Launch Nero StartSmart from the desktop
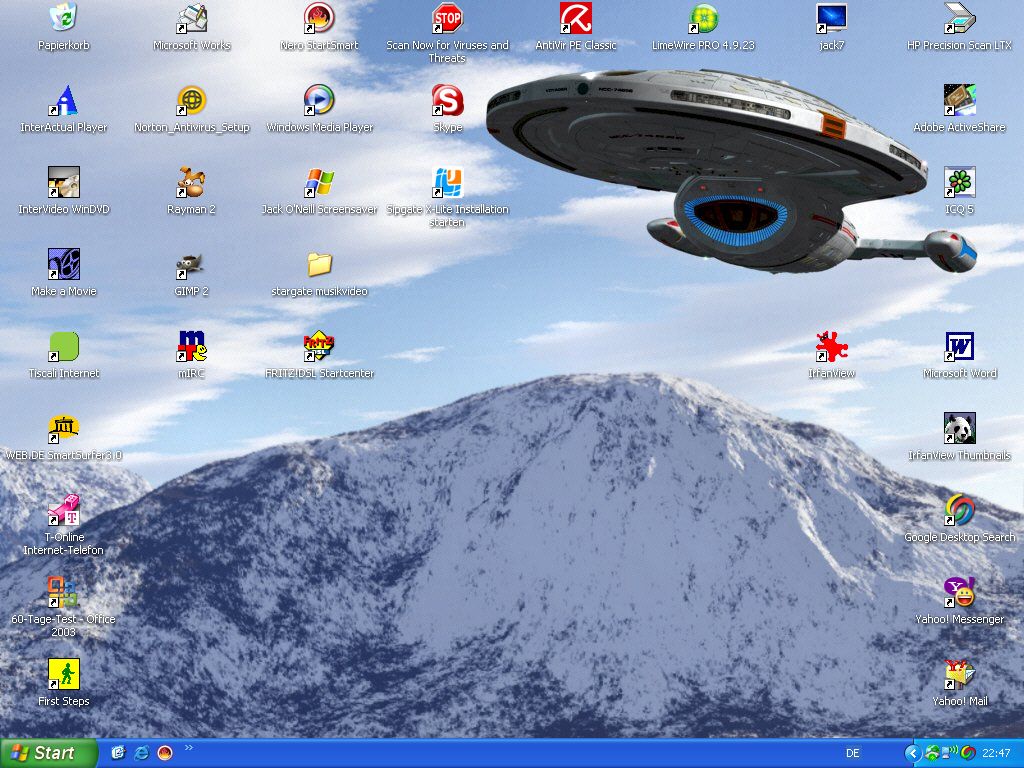Image resolution: width=1024 pixels, height=768 pixels. pos(319,18)
